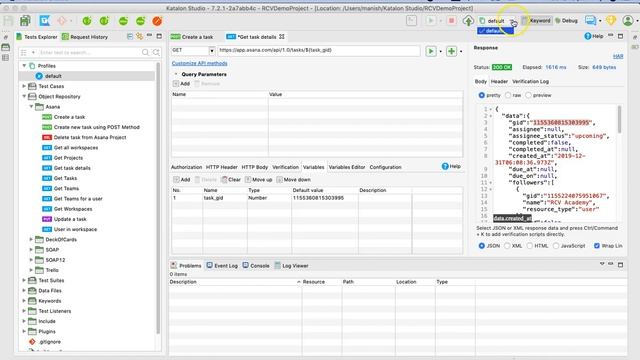Click the request URL input field
Image resolution: width=640 pixels, height=360 pixels.
(319, 50)
